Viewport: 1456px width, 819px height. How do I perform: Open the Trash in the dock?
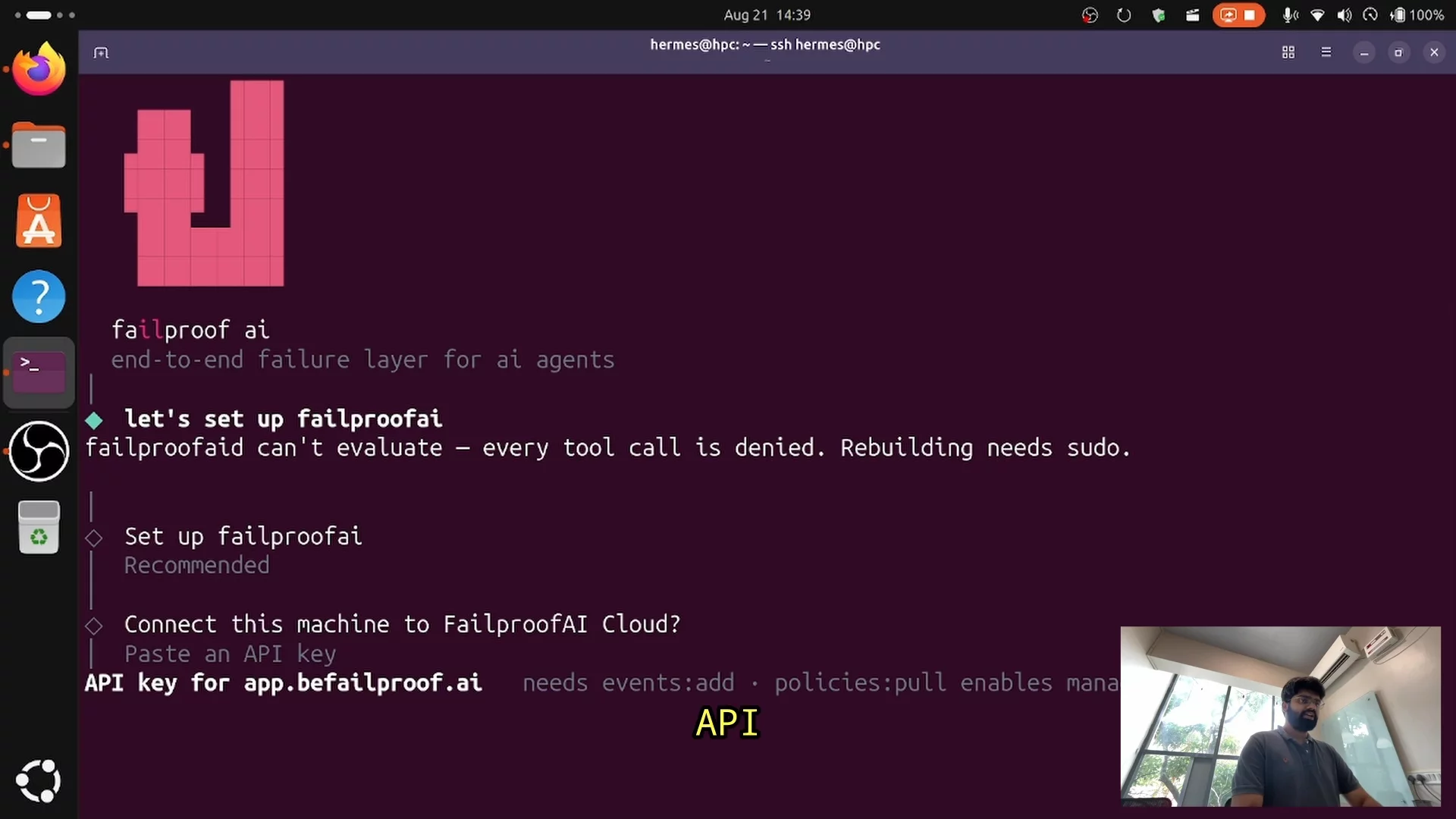click(39, 527)
